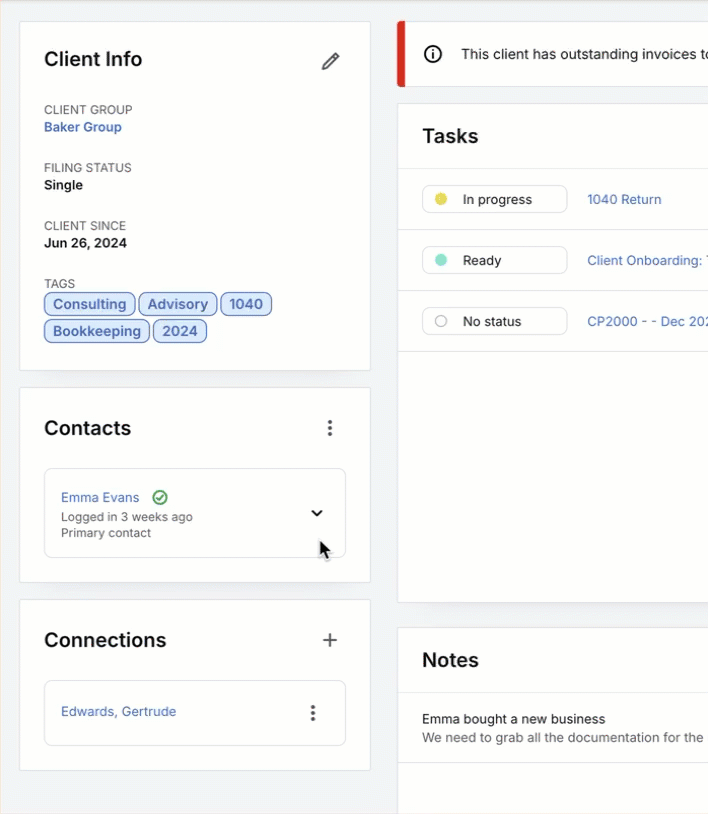The image size is (708, 814).
Task: Click the green verified checkmark beside Emma Evans
Action: [160, 497]
